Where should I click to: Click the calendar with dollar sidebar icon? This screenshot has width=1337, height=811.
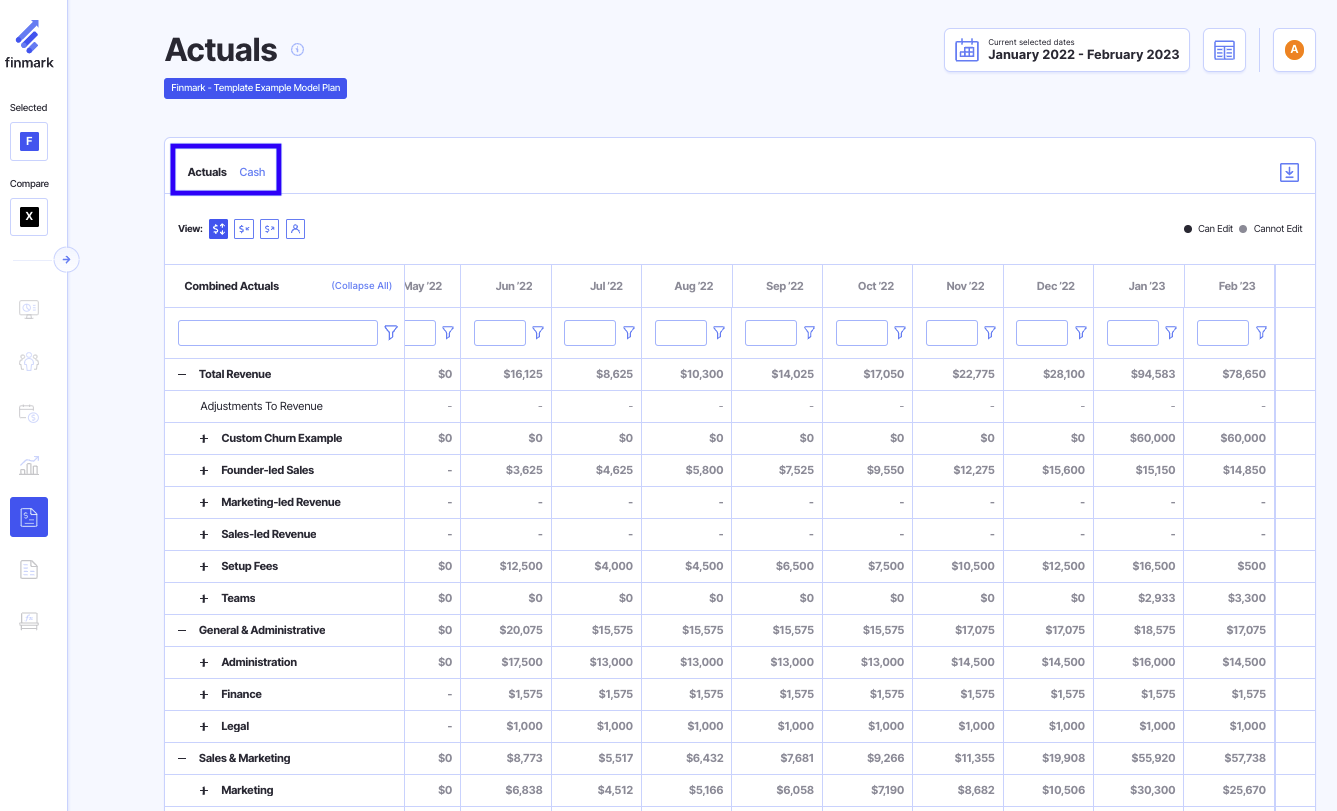click(29, 413)
